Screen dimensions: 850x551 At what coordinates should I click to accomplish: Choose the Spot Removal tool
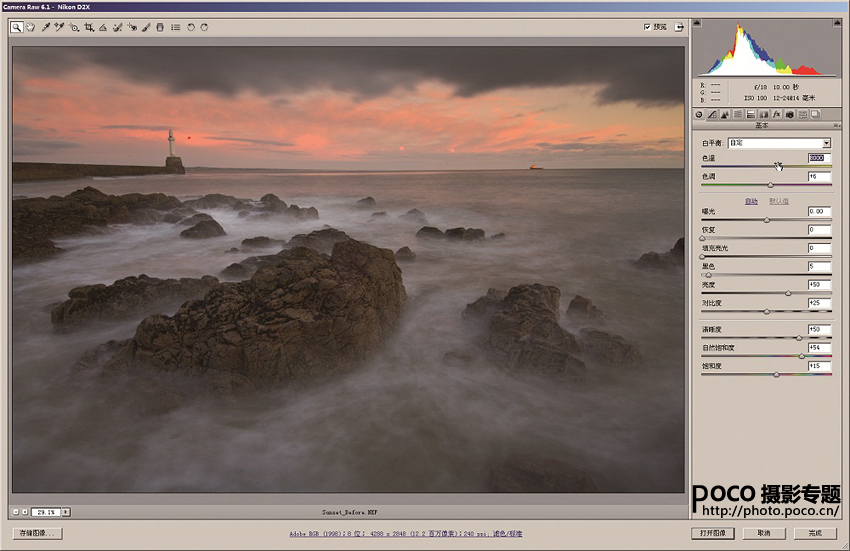click(x=118, y=27)
